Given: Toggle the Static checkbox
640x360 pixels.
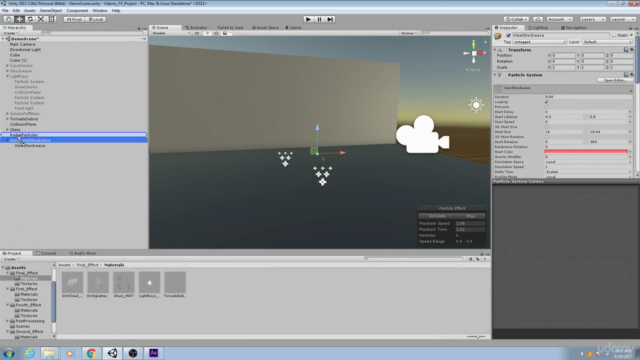Looking at the screenshot, I should (x=614, y=36).
